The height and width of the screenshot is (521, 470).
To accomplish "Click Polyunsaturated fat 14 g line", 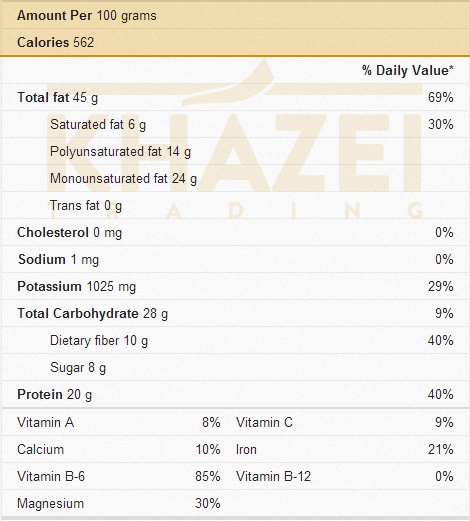I will pos(120,152).
